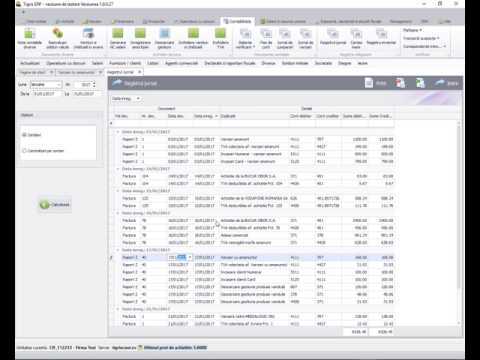Viewport: 480px width, 360px height.
Task: Run Inchidere venituri si cheltuieli
Action: (x=193, y=38)
